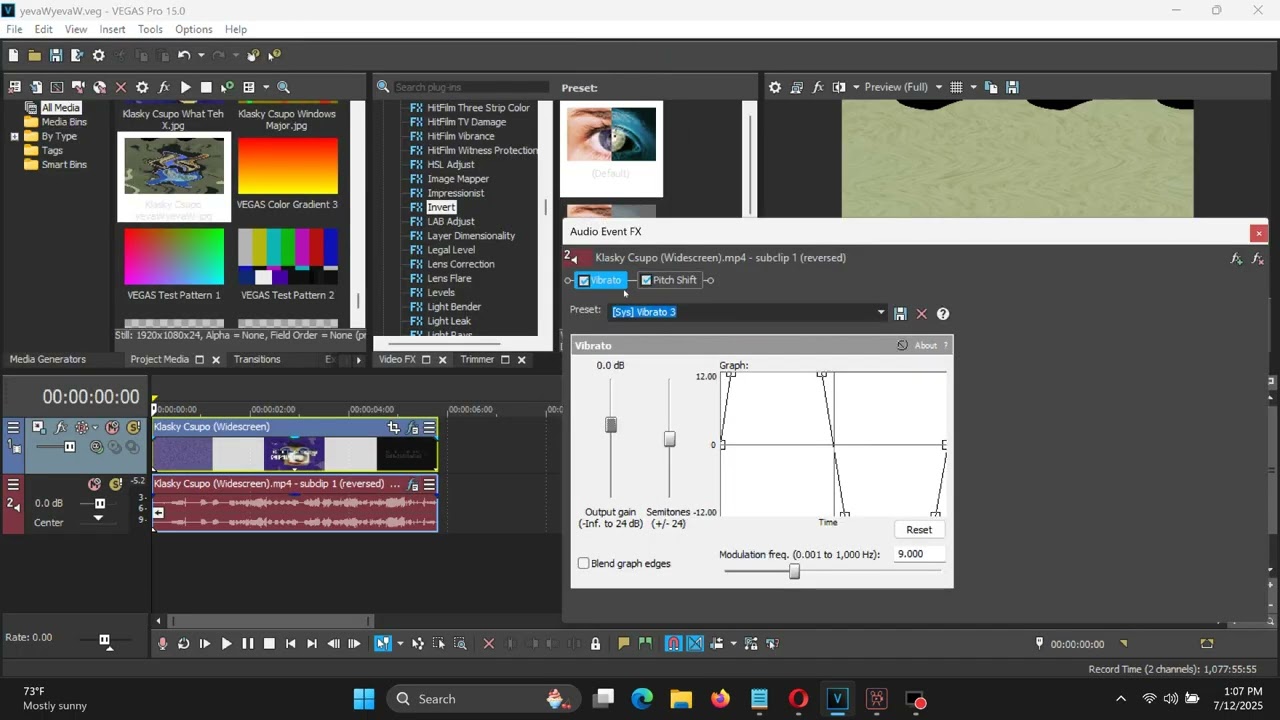Click the Vibrato About button
The width and height of the screenshot is (1280, 720).
point(926,345)
